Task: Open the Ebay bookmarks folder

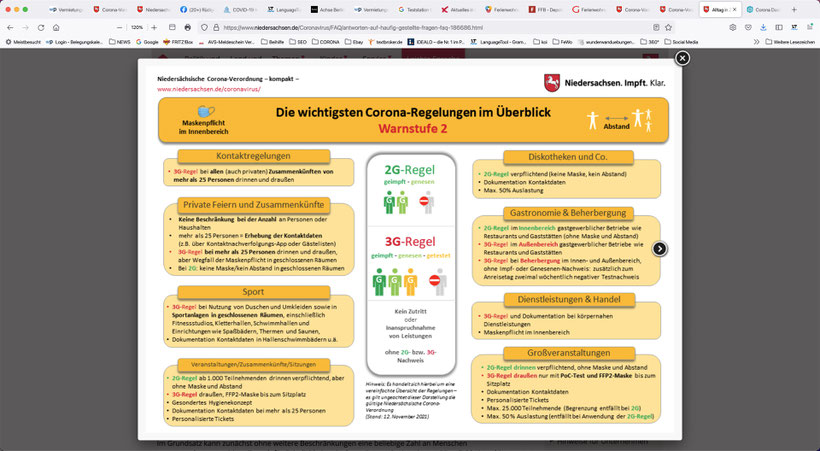Action: click(x=354, y=42)
